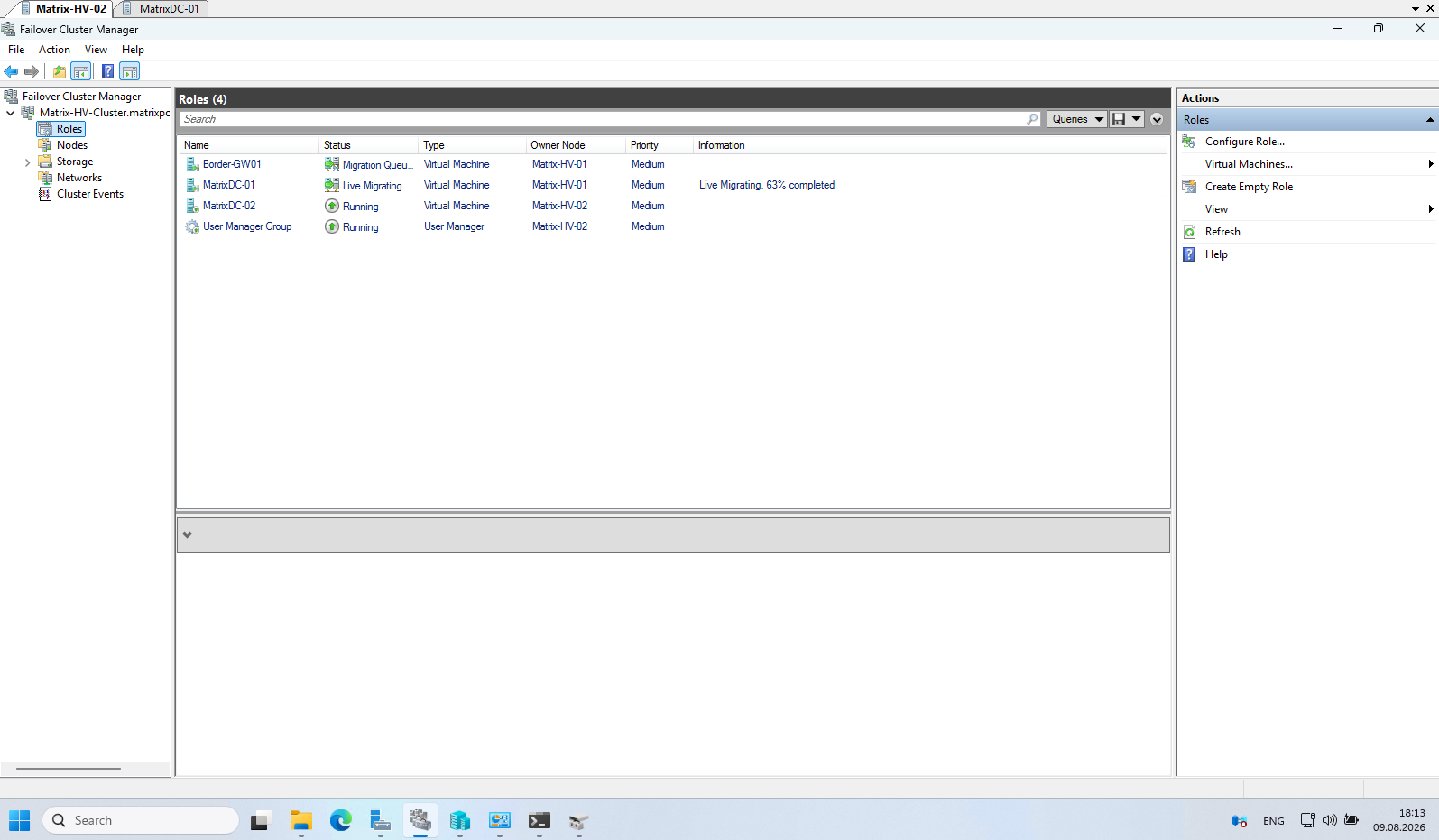
Task: Select the MatrixDC-02 virtual machine icon
Action: [x=192, y=206]
